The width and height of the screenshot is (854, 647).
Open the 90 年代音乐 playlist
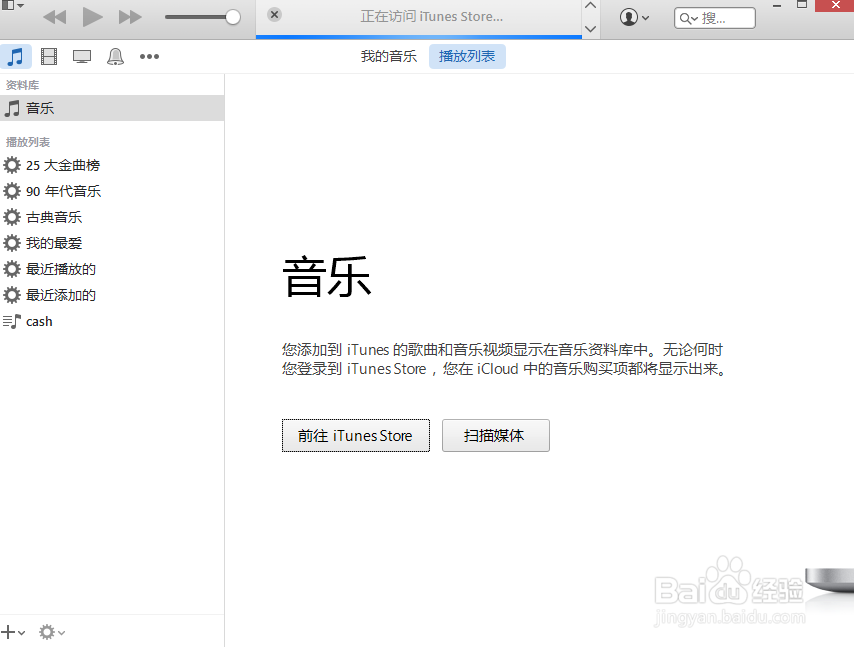tap(112, 191)
